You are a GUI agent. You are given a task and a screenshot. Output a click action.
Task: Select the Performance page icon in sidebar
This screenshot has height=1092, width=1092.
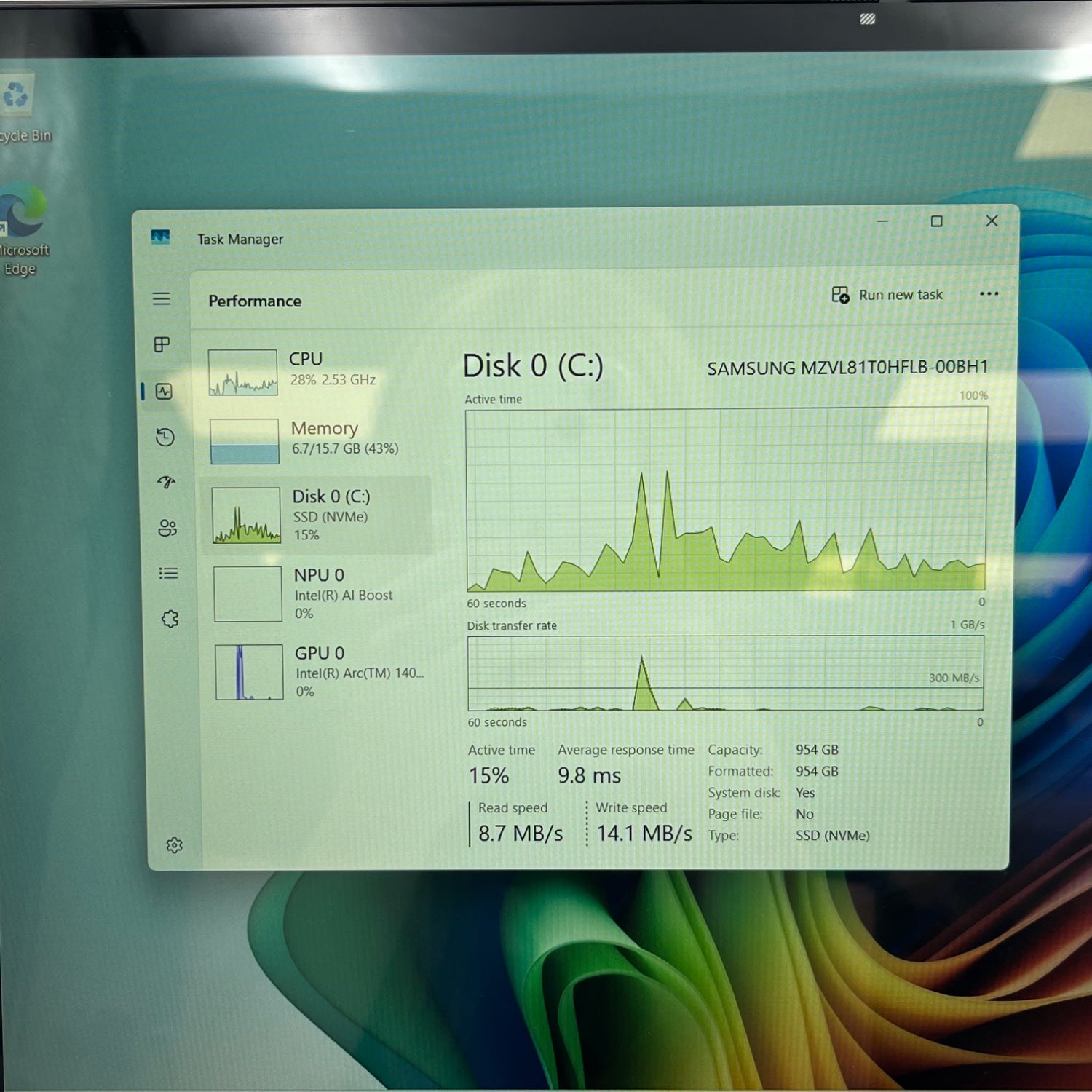165,392
